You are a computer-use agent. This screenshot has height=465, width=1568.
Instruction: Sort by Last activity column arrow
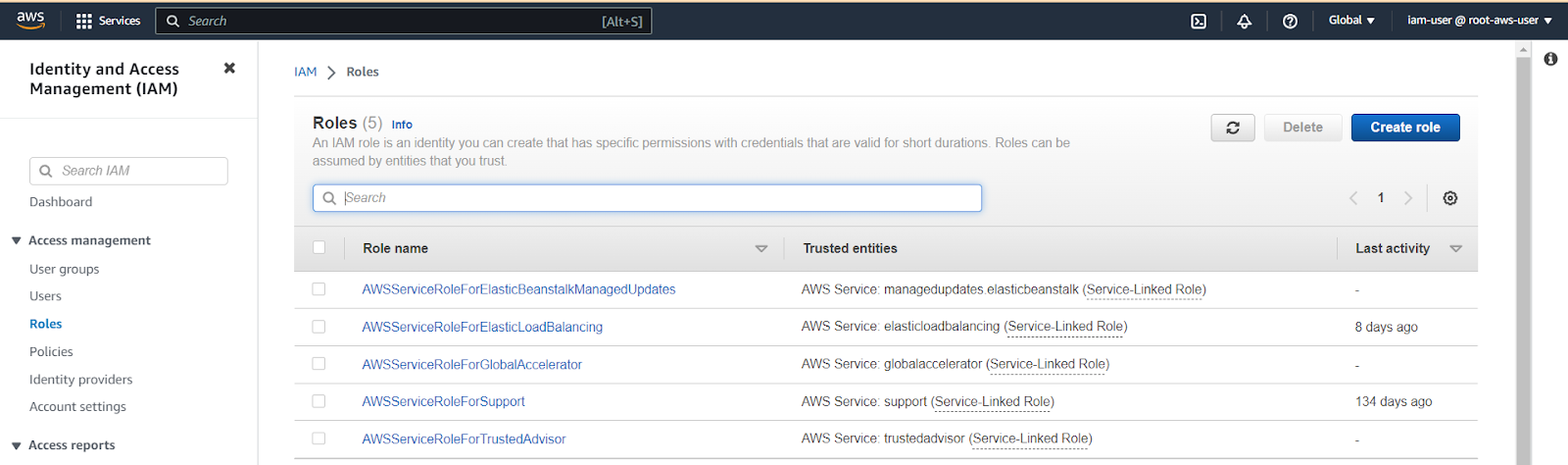(x=1455, y=249)
